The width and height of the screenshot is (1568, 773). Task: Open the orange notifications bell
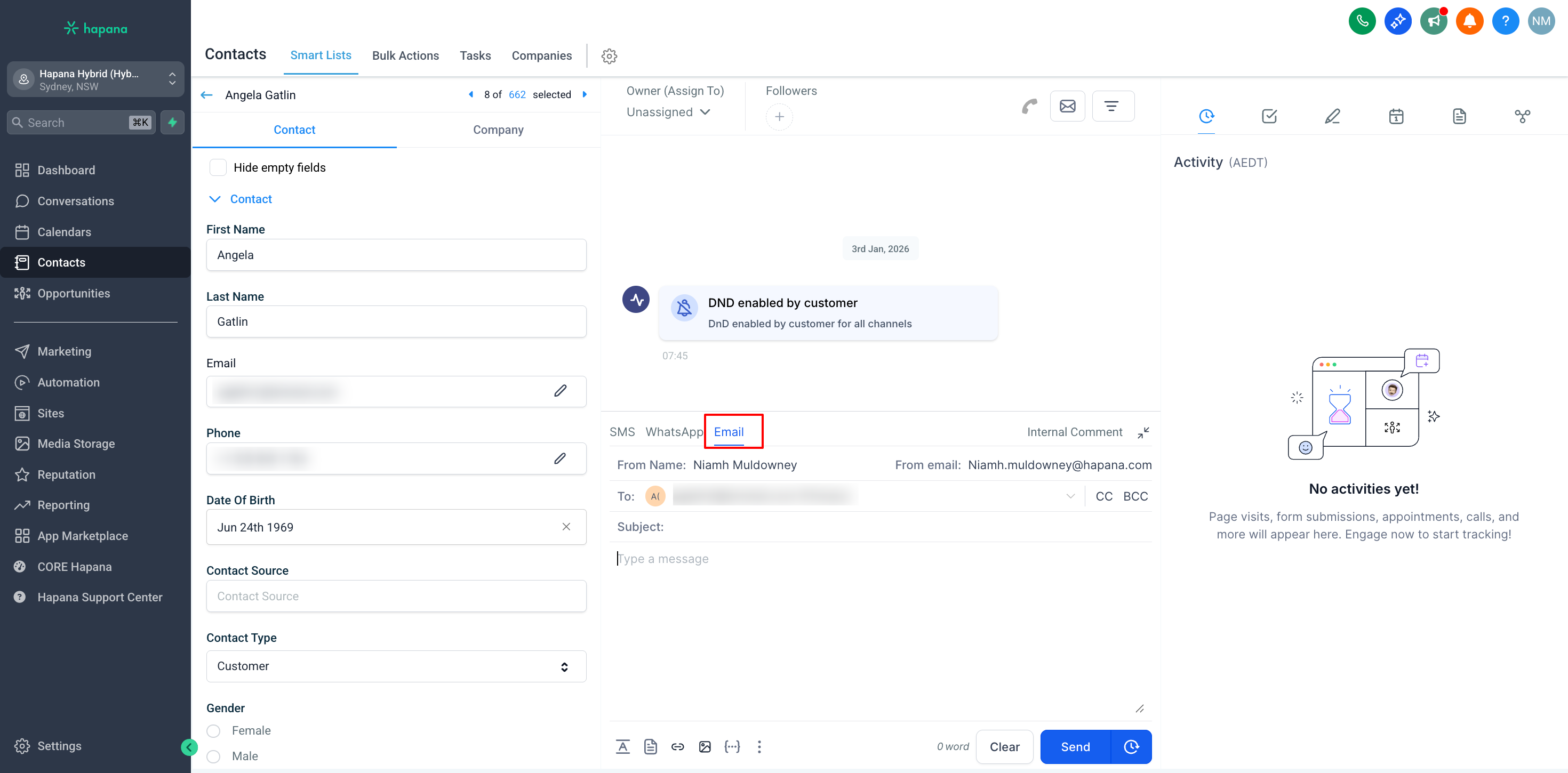tap(1469, 21)
